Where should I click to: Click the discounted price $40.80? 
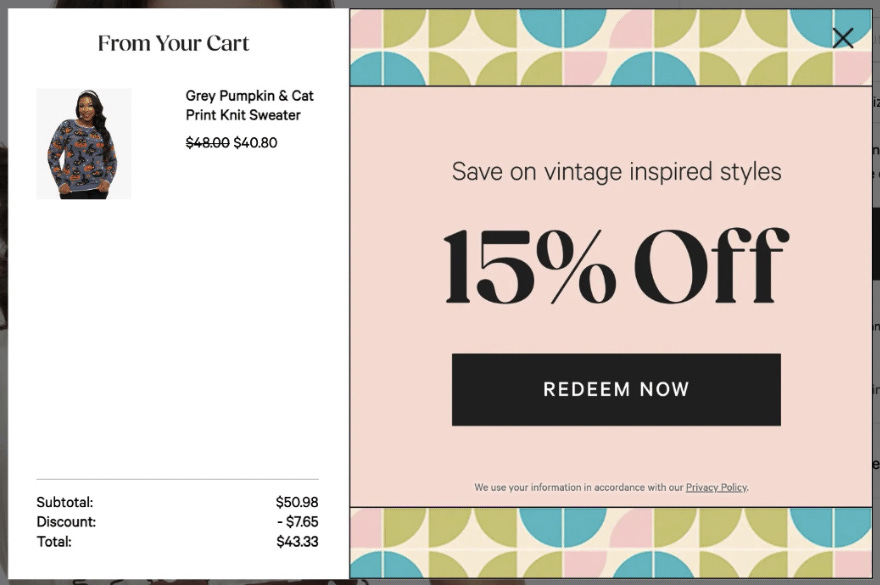click(x=258, y=142)
